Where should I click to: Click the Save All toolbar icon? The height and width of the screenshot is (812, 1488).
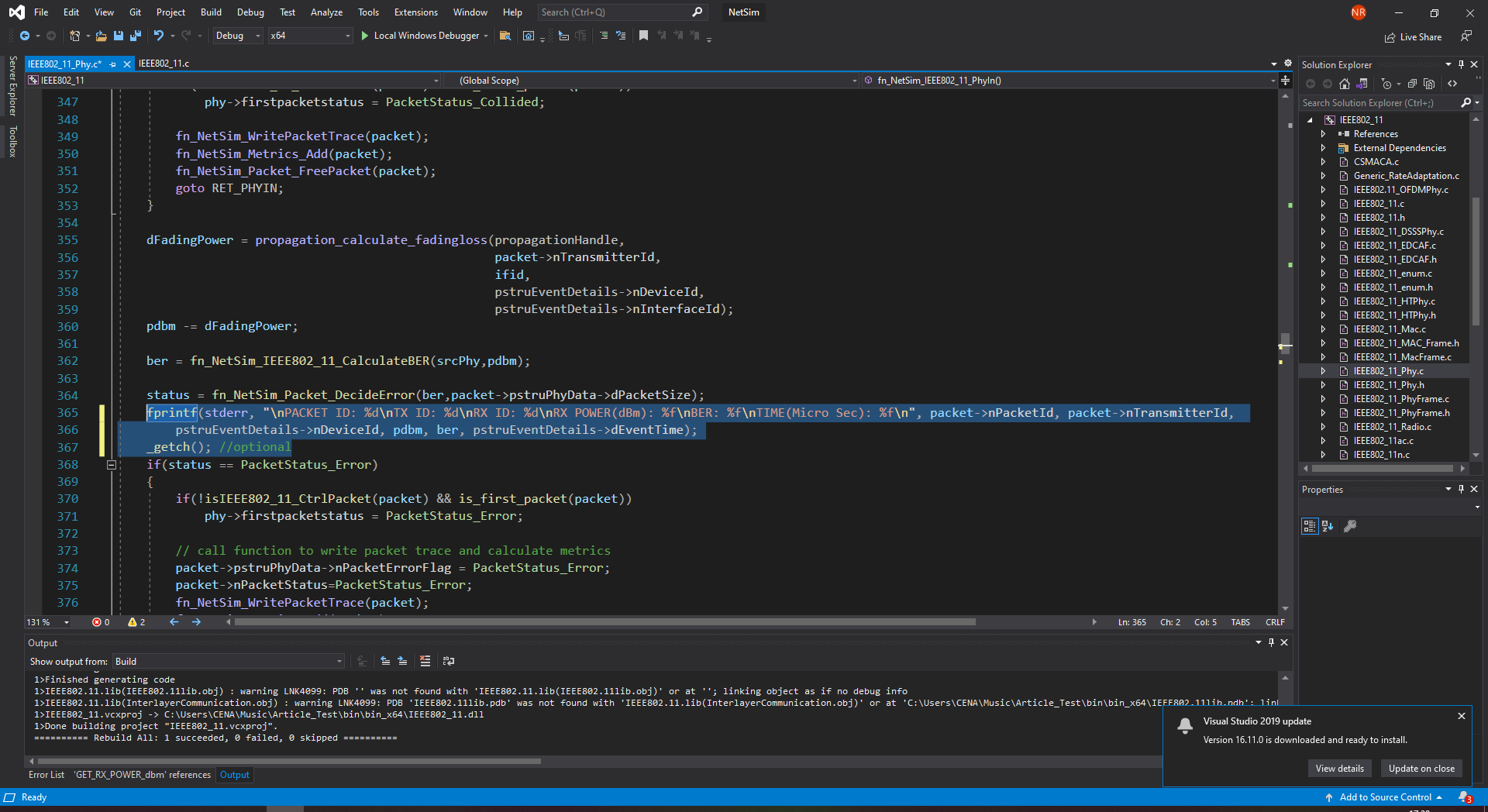click(136, 36)
